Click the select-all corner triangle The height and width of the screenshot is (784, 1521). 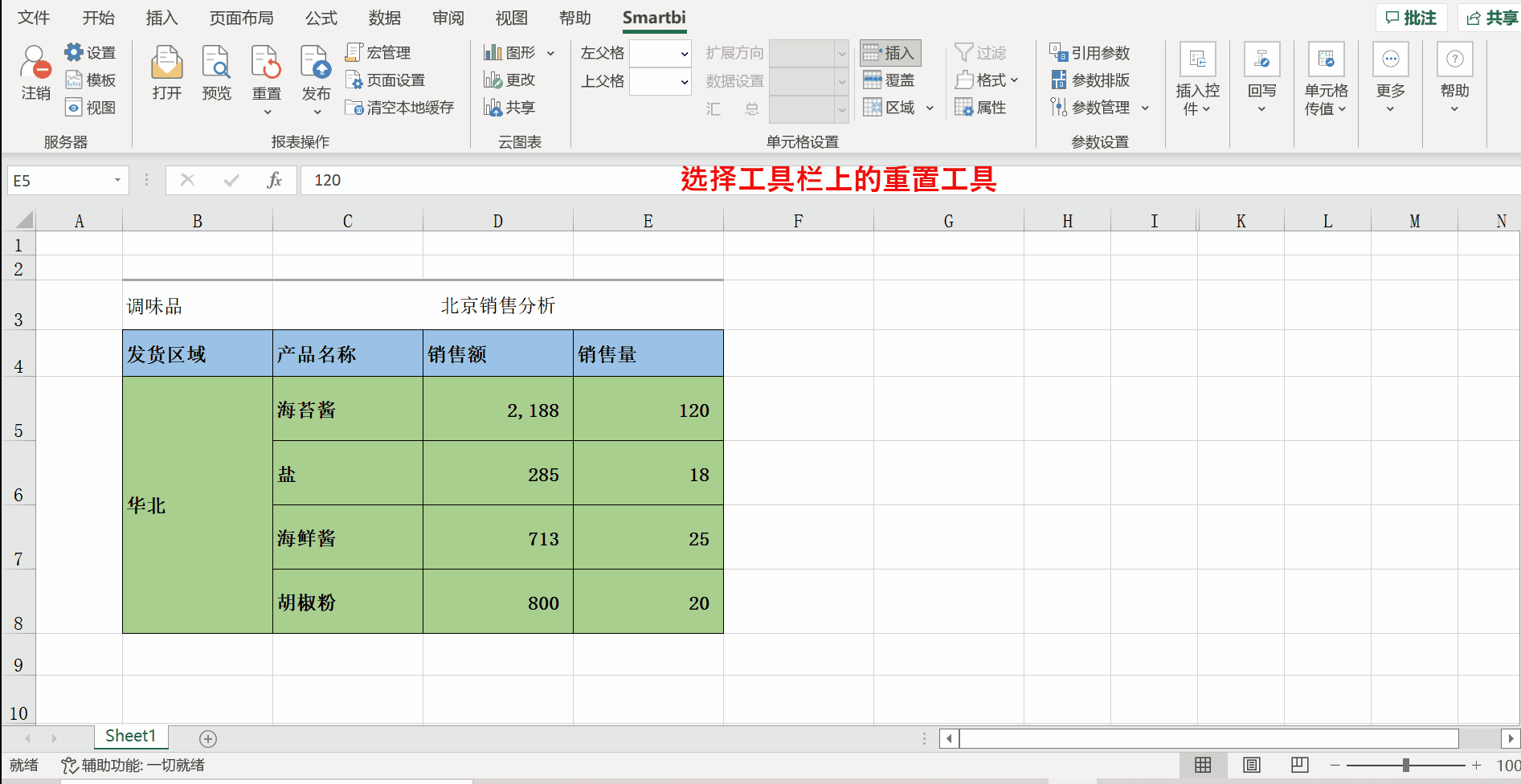[x=24, y=220]
